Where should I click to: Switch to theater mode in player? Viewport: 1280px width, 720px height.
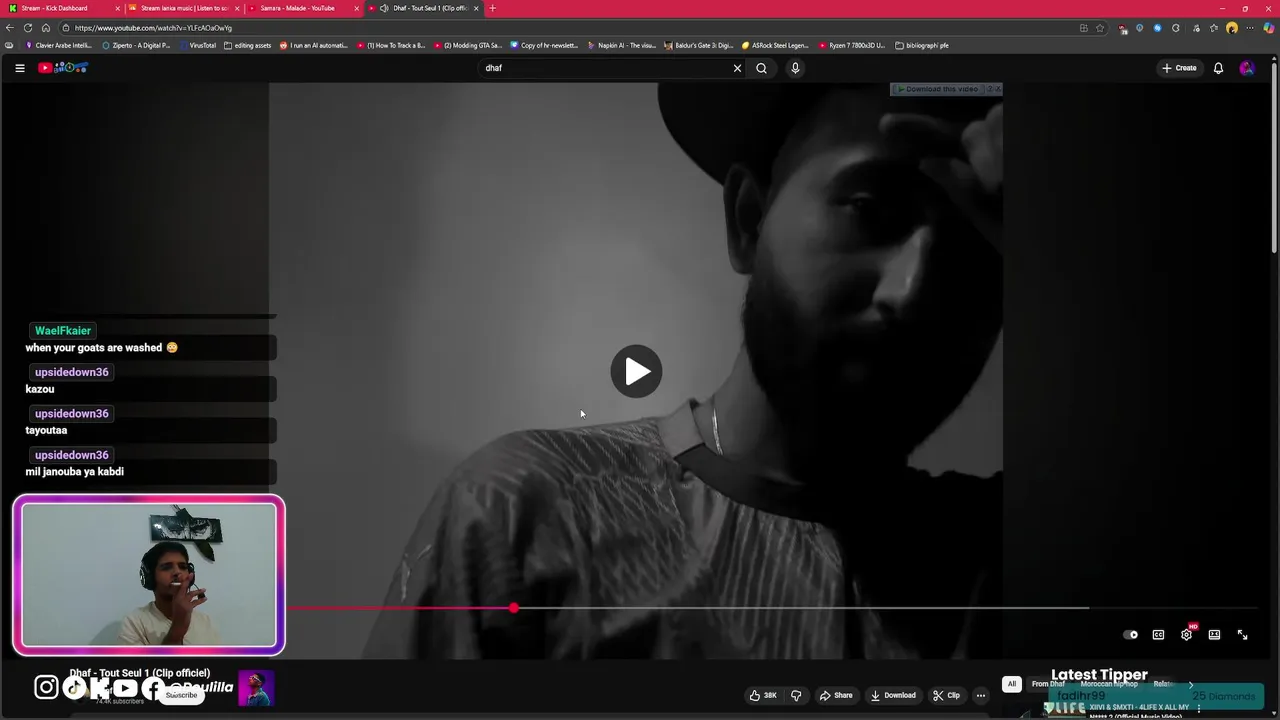[1214, 635]
